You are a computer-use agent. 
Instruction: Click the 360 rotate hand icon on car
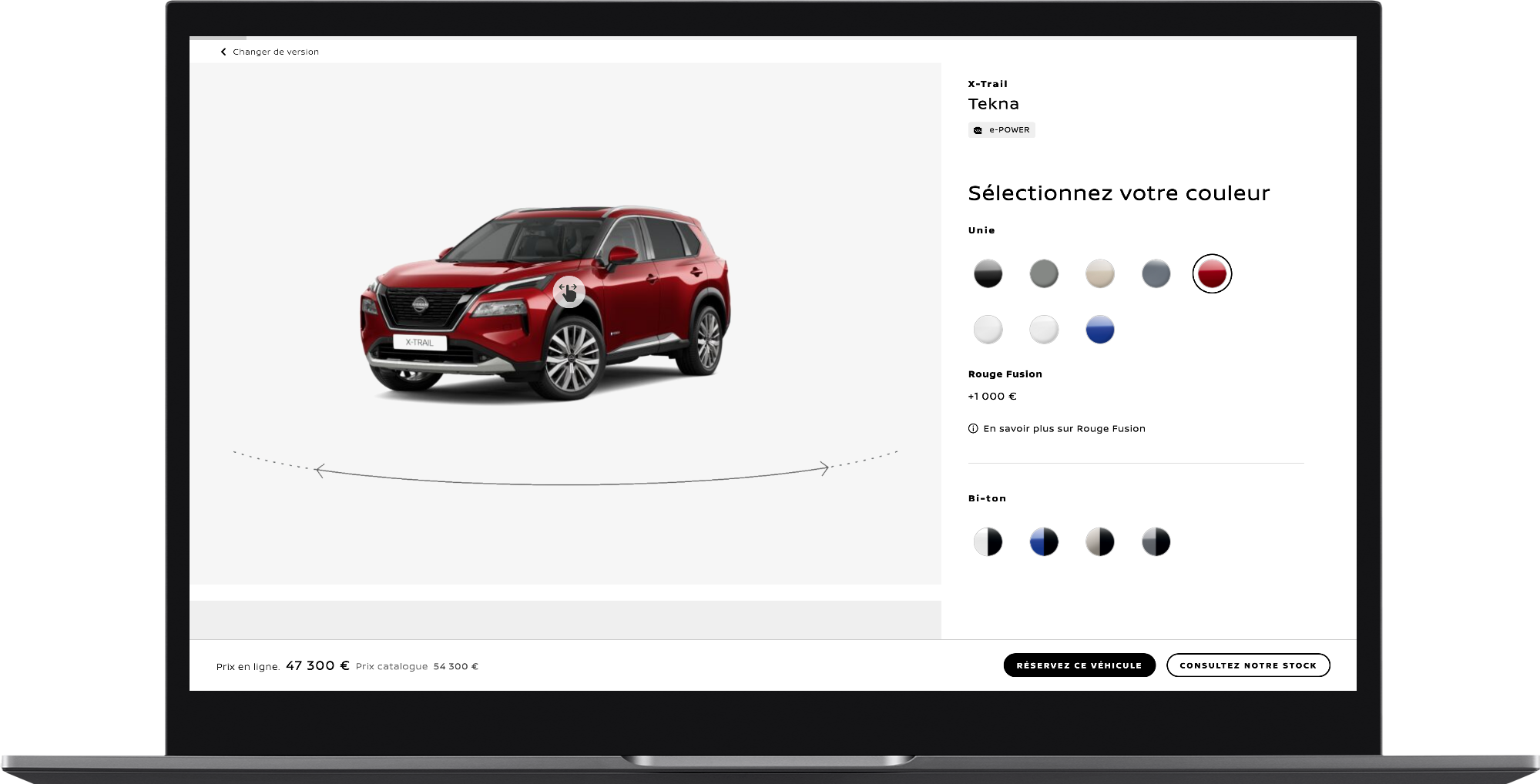[x=569, y=292]
